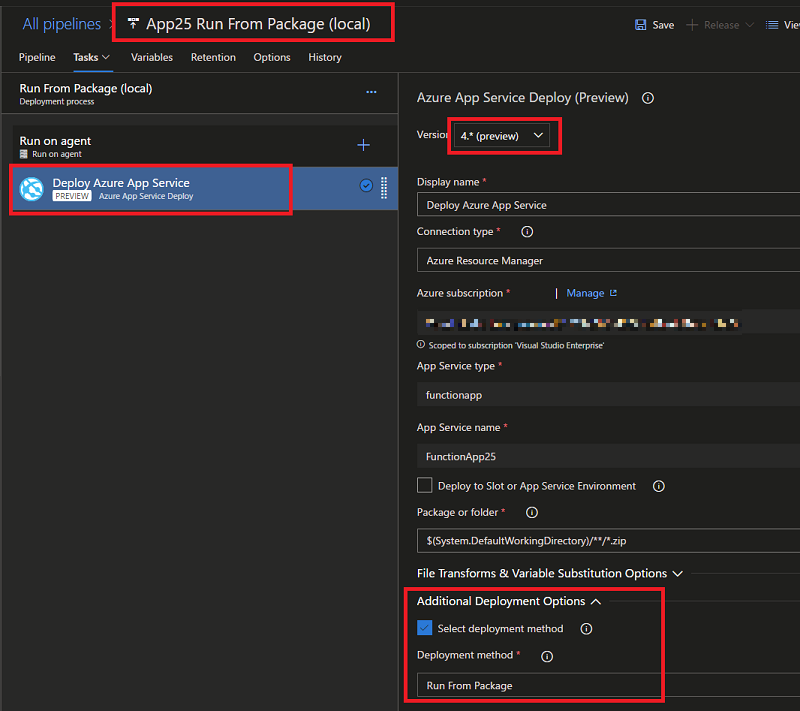Uncheck Select deployment method checkbox

pos(424,628)
